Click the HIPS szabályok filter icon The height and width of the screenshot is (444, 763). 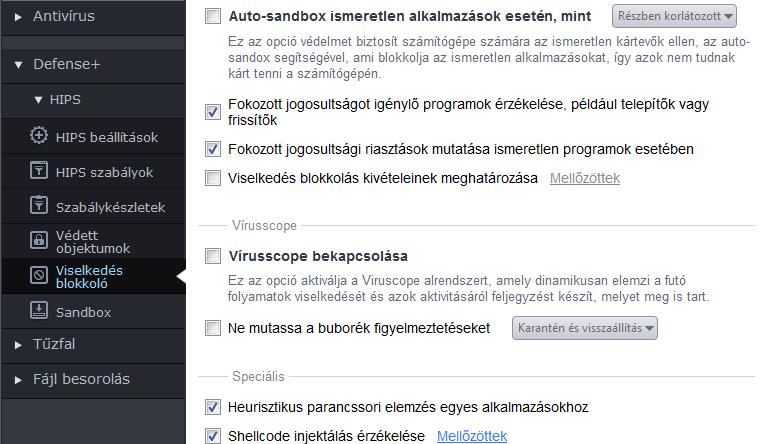39,170
